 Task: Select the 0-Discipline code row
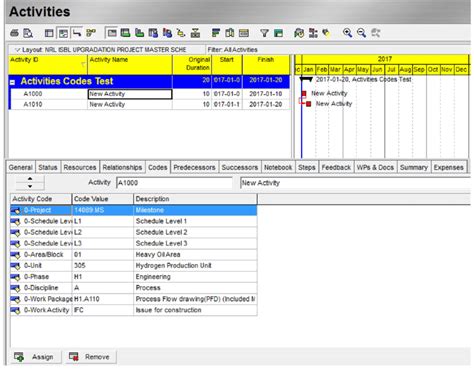(134, 288)
